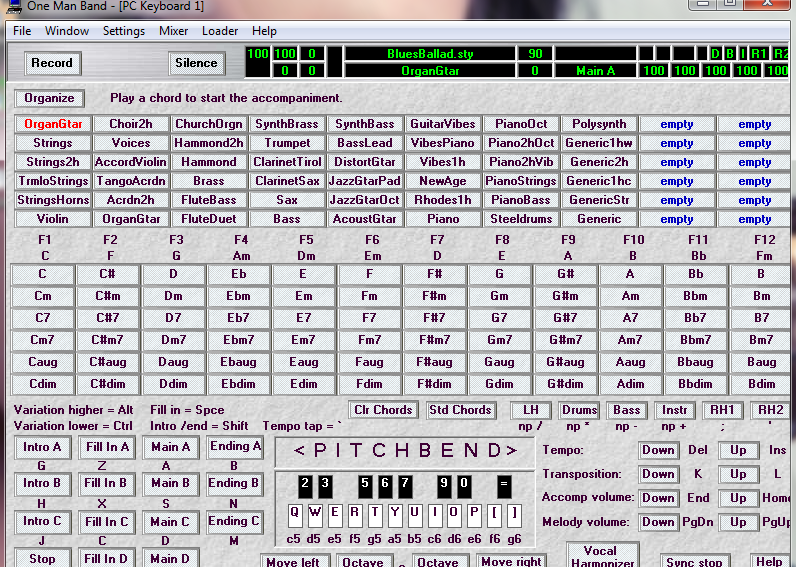
Task: Trigger the Gdim chord button
Action: pyautogui.click(x=500, y=384)
